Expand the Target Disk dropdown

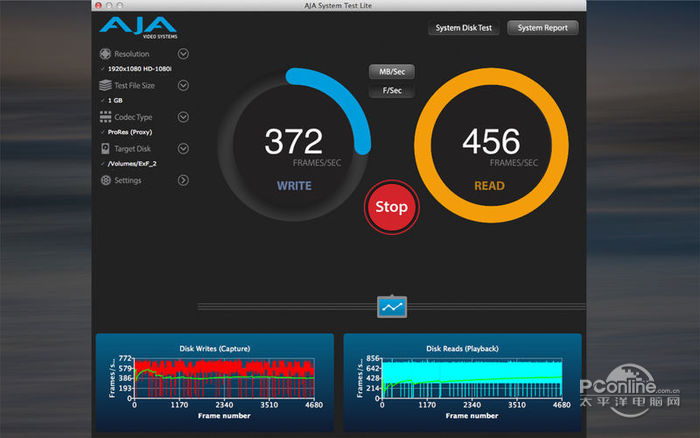[x=183, y=149]
